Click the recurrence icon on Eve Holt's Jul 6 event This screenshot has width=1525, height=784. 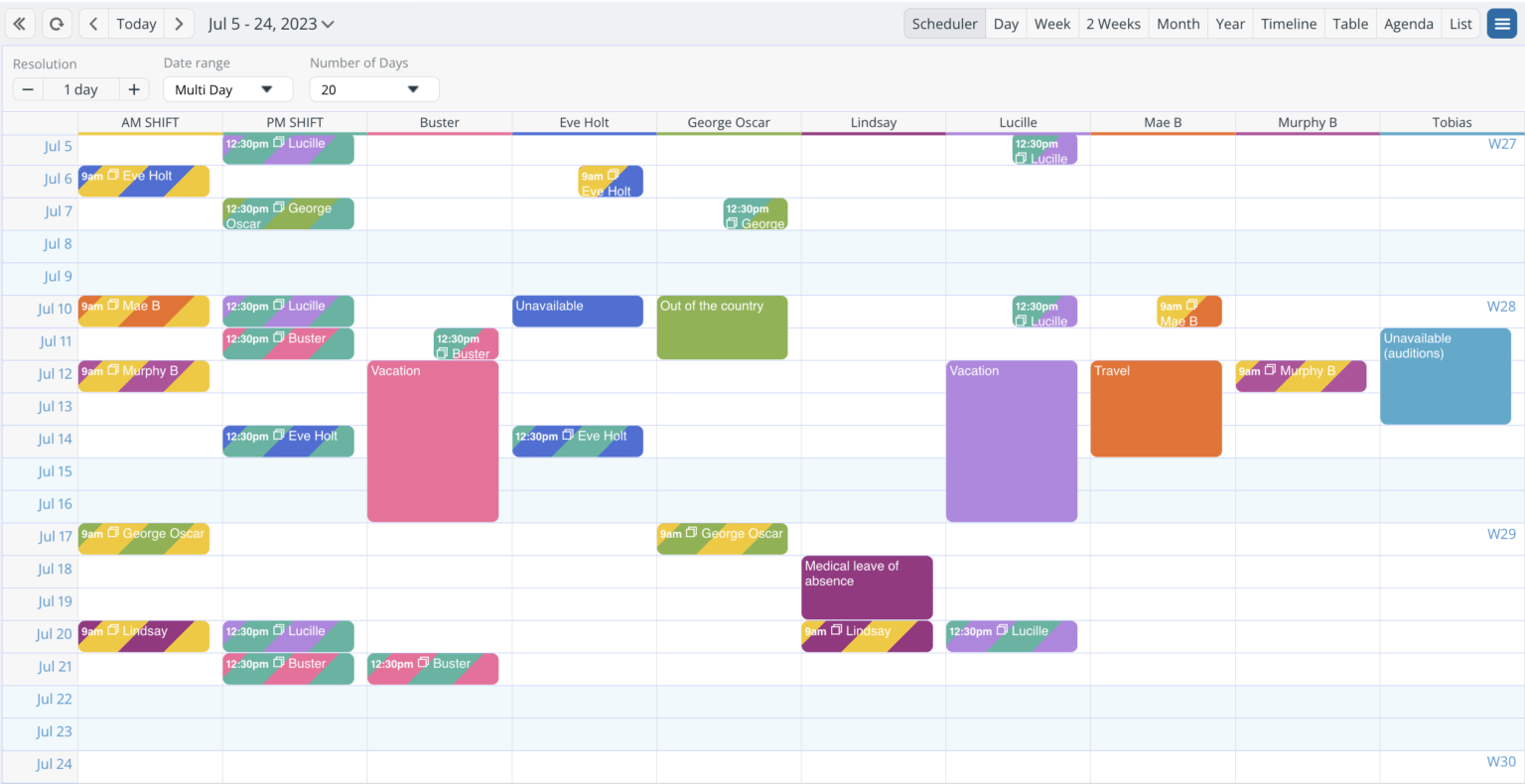point(612,175)
